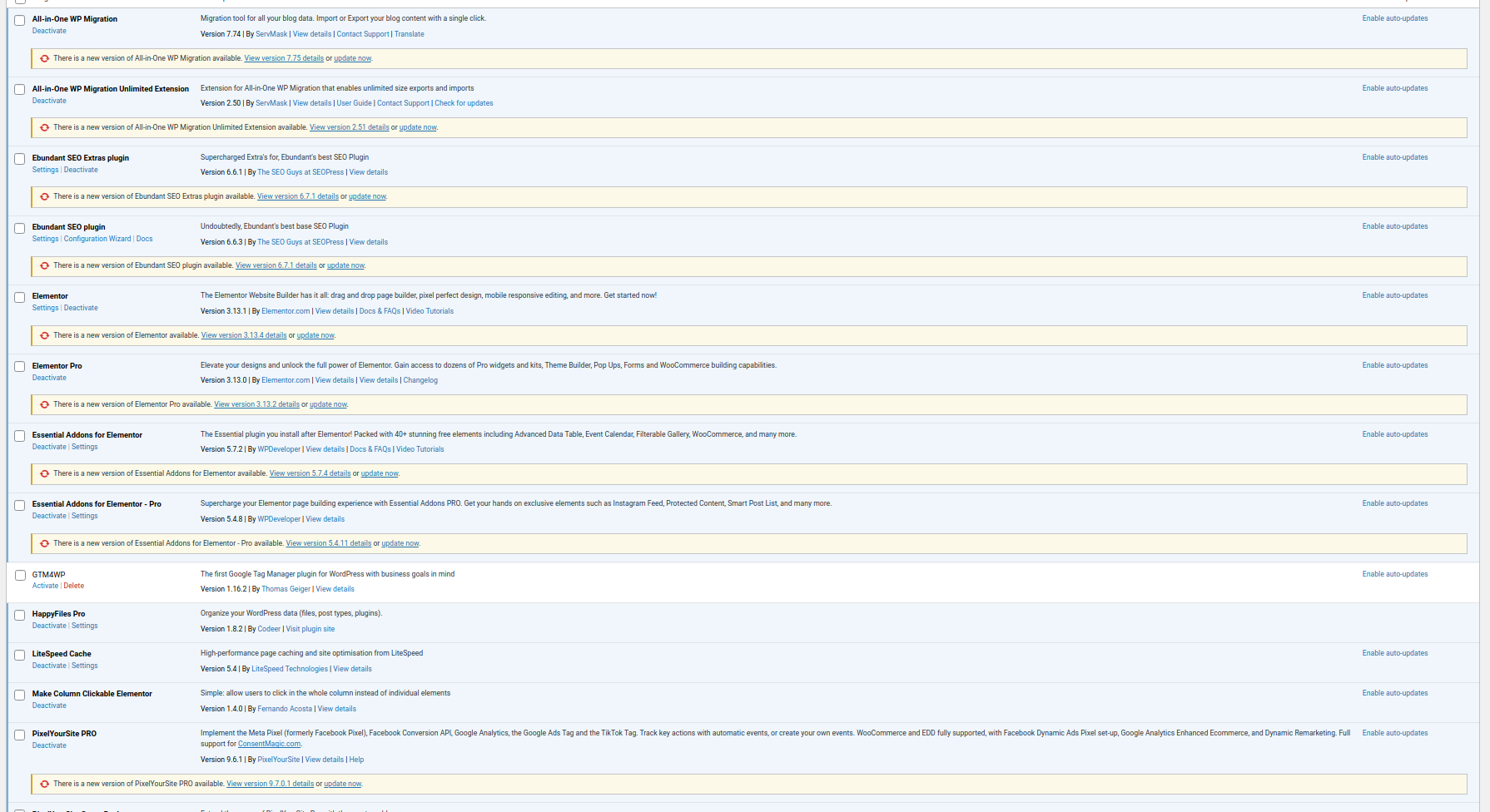Update Elementor now to version 3.13.4
The height and width of the screenshot is (812, 1490).
(315, 335)
